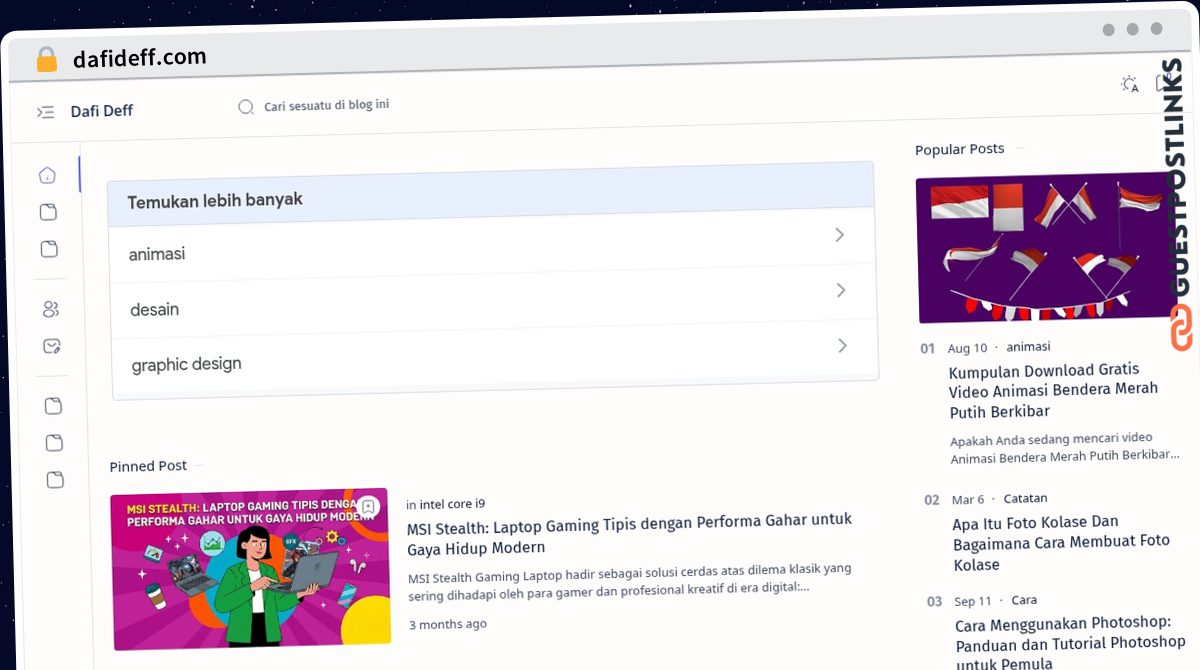Click the 'Temukan lebih banyak' header

[215, 200]
